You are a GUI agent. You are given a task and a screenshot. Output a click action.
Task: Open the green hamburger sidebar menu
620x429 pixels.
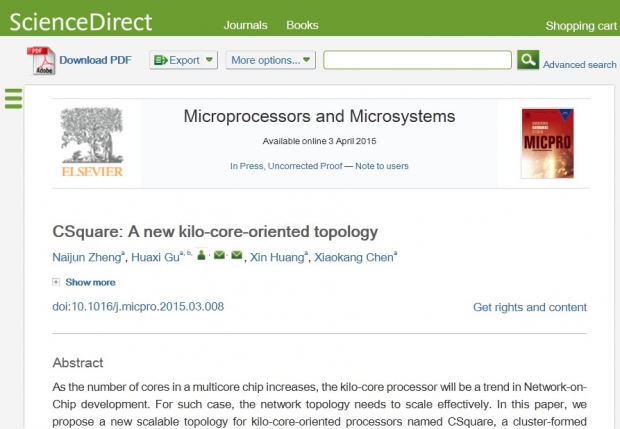(x=13, y=98)
